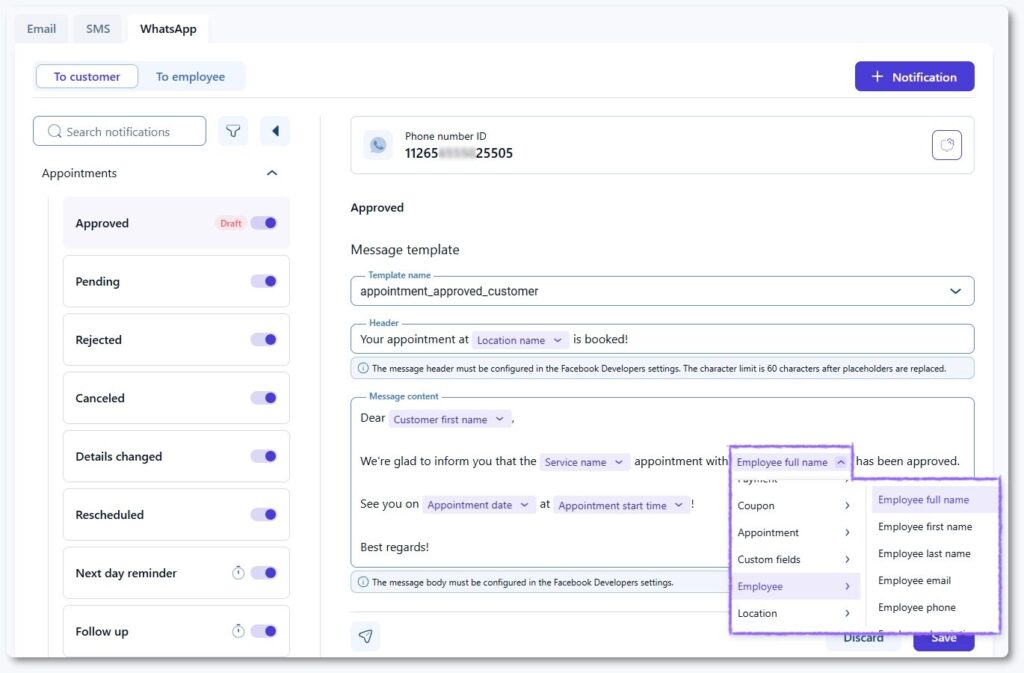Click the timer icon on Next day reminder
The image size is (1024, 673).
pos(238,573)
